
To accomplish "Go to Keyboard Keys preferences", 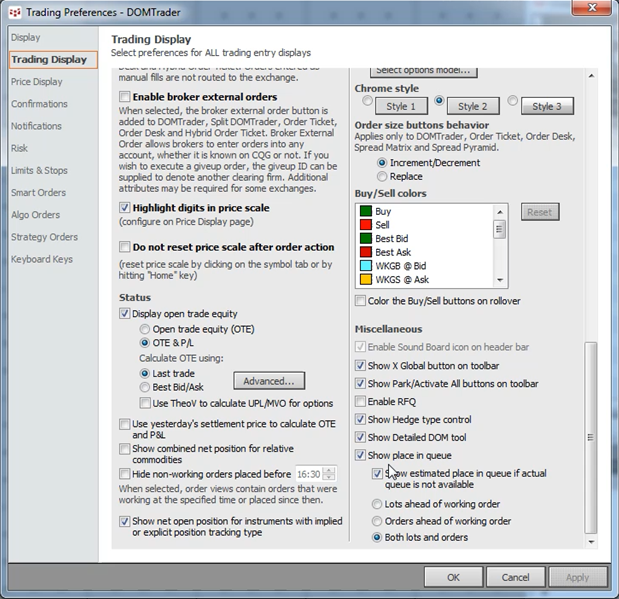I will tap(42, 259).
